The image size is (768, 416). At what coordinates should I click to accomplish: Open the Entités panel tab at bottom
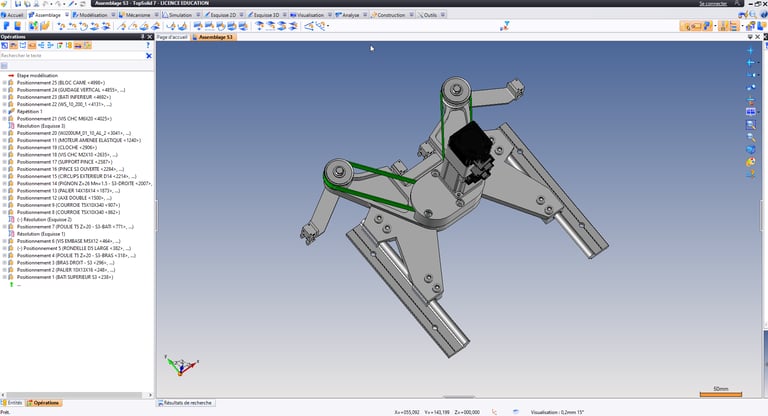pyautogui.click(x=12, y=403)
